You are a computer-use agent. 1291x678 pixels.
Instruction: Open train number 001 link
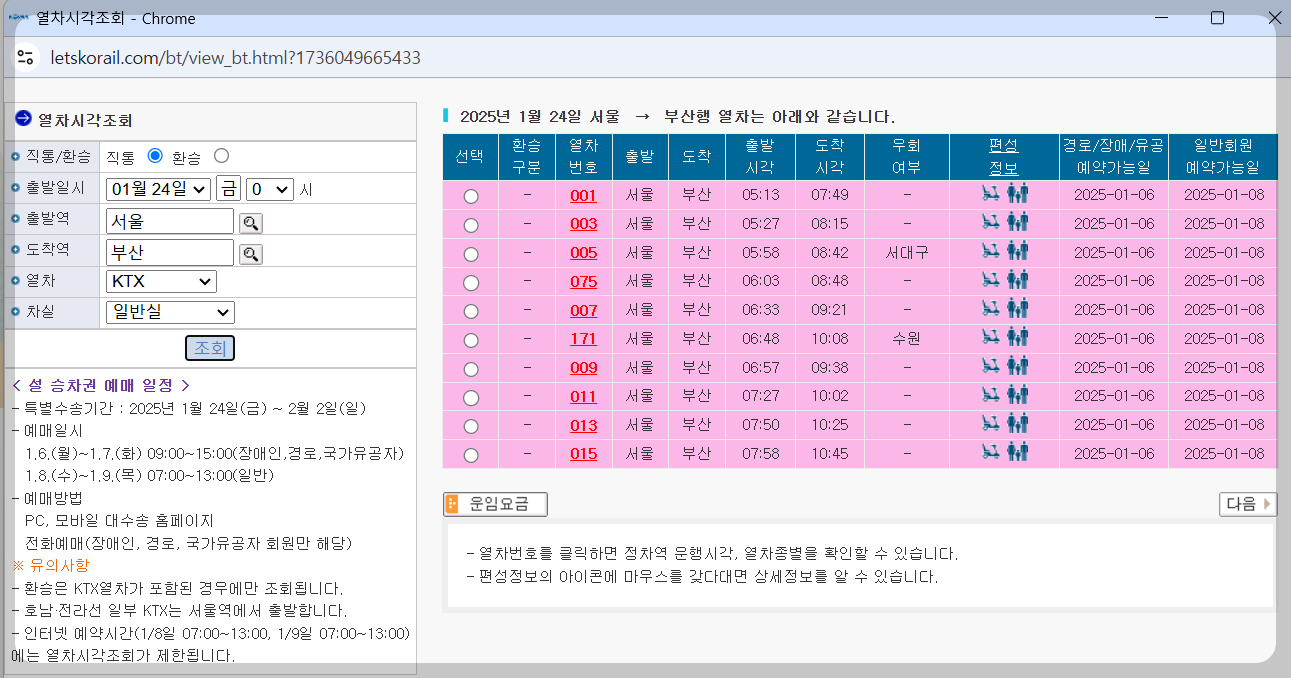coord(583,195)
